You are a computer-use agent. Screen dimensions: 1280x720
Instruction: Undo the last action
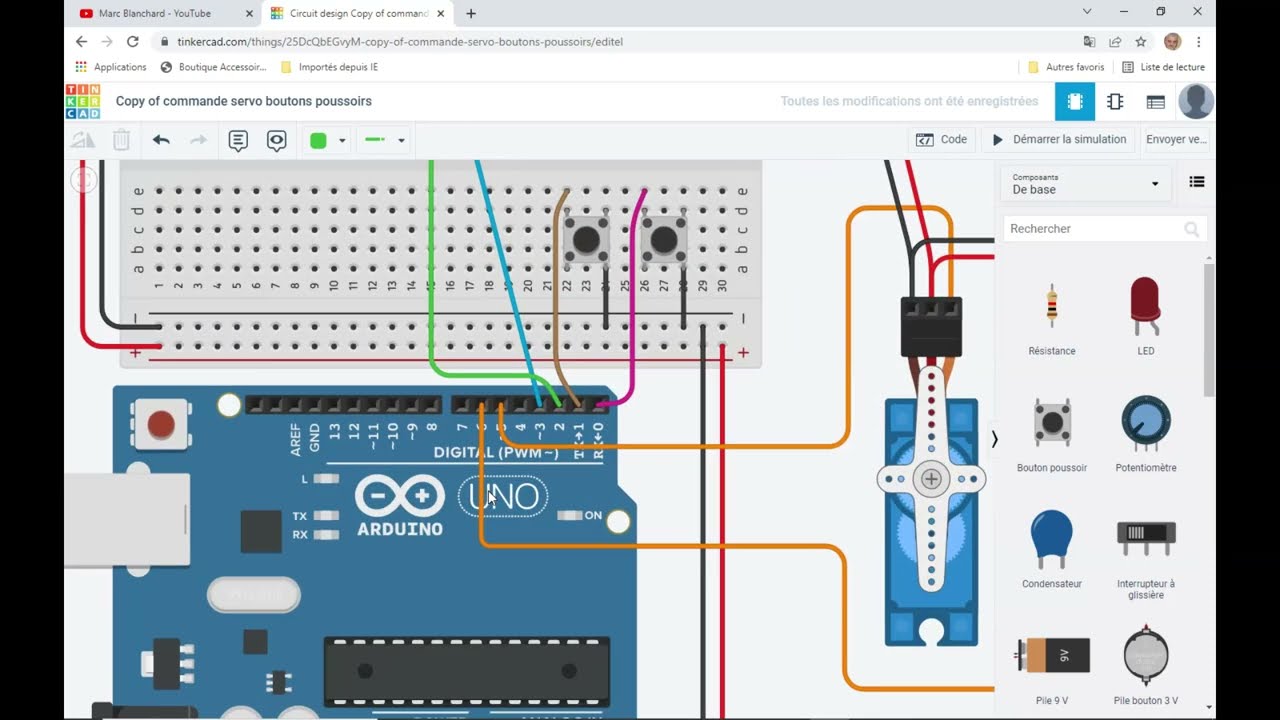click(x=161, y=141)
